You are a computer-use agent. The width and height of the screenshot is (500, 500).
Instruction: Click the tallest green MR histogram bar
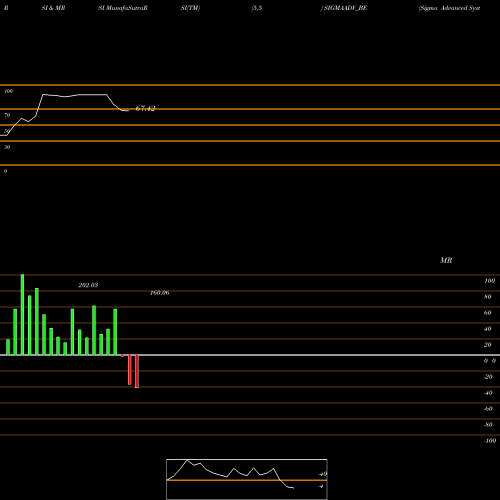pyautogui.click(x=22, y=315)
